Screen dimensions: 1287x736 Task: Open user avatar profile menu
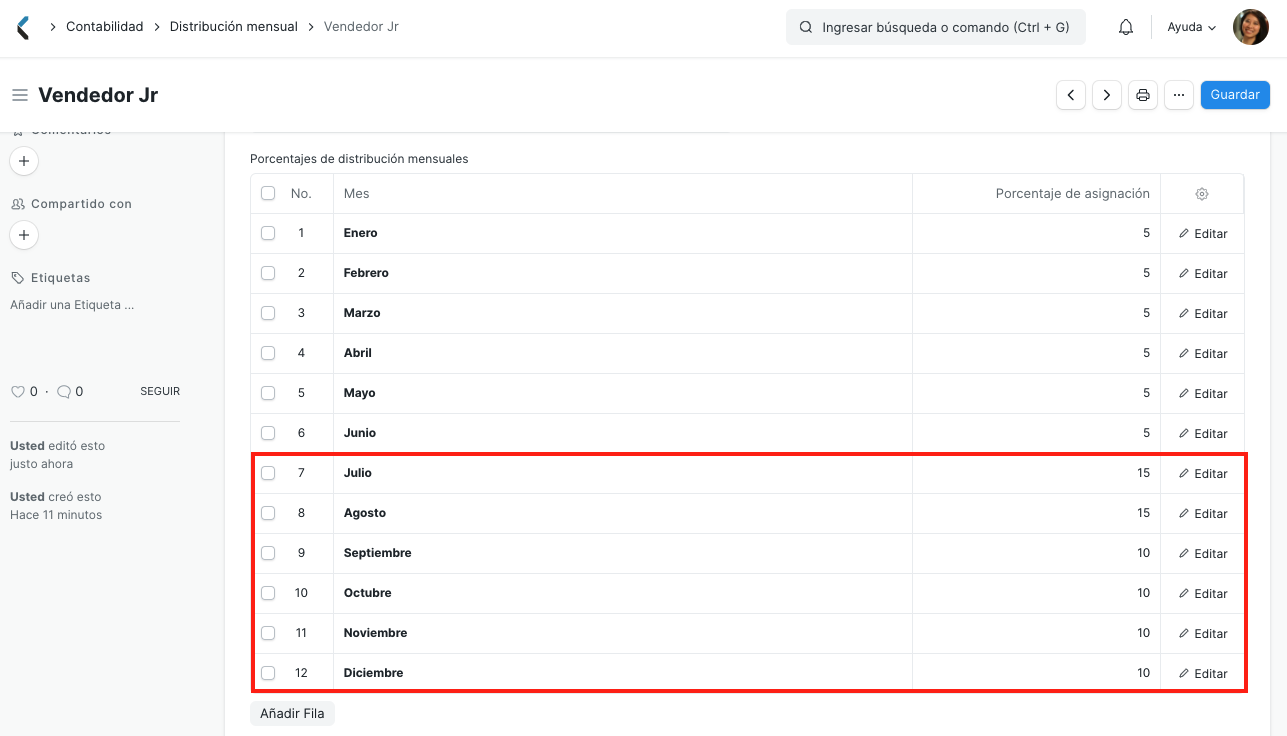(1251, 27)
